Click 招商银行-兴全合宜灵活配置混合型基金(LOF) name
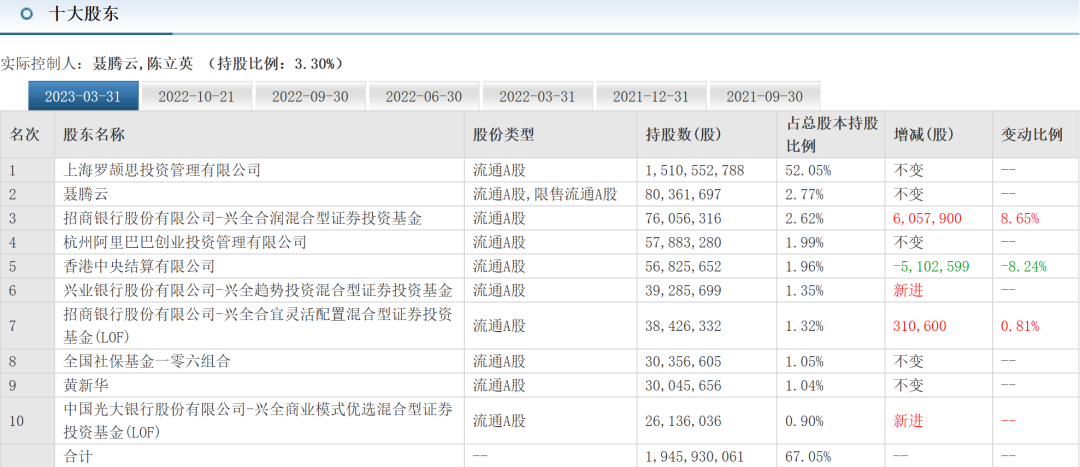Image resolution: width=1080 pixels, height=467 pixels. coord(258,326)
